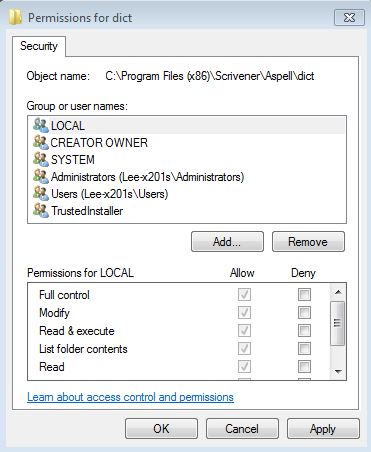Toggle Allow for Read & execute

click(x=244, y=330)
